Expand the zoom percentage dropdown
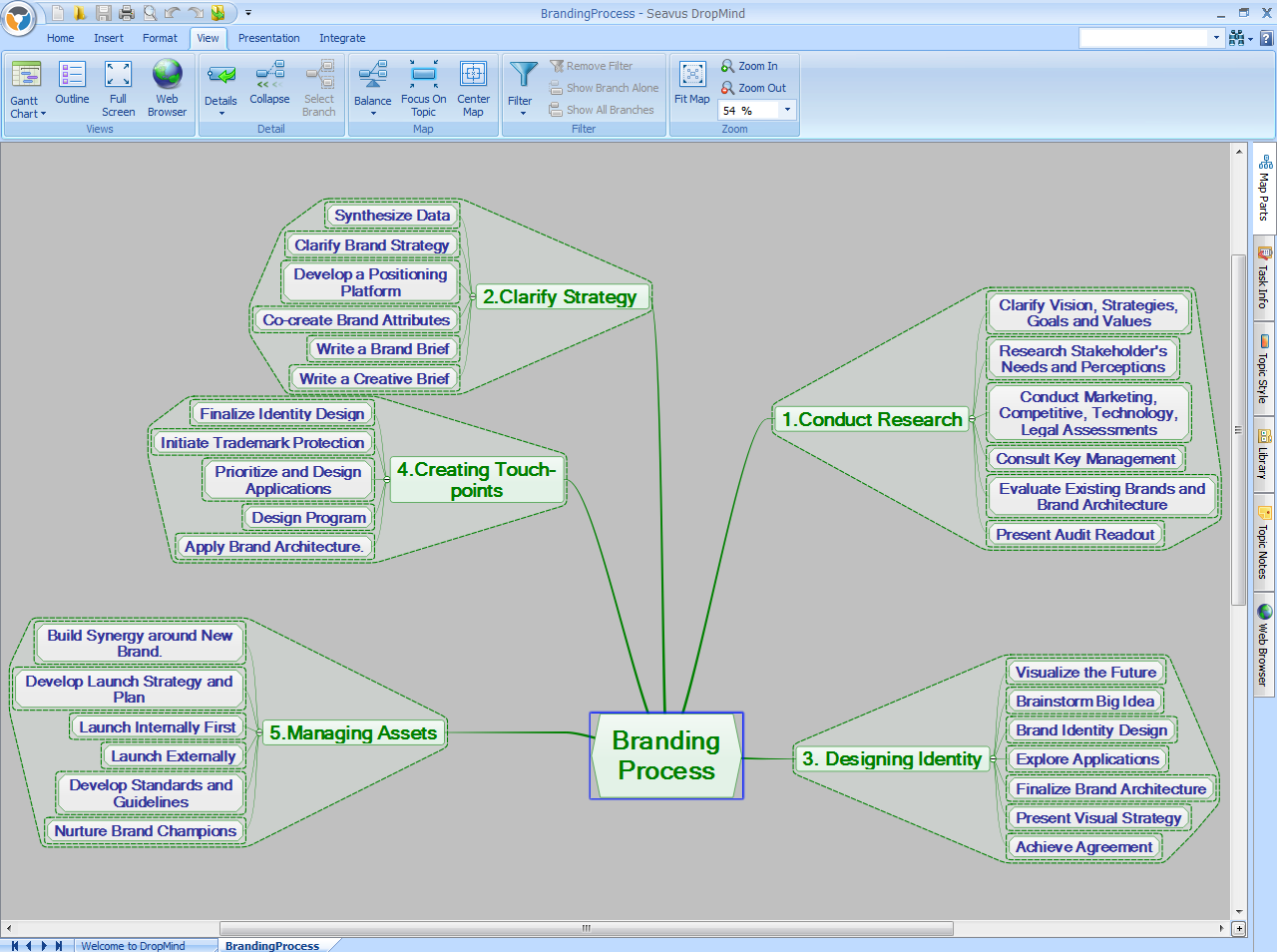This screenshot has height=952, width=1277. (787, 110)
